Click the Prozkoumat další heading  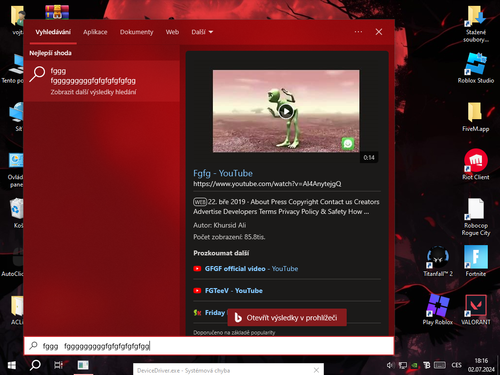221,253
